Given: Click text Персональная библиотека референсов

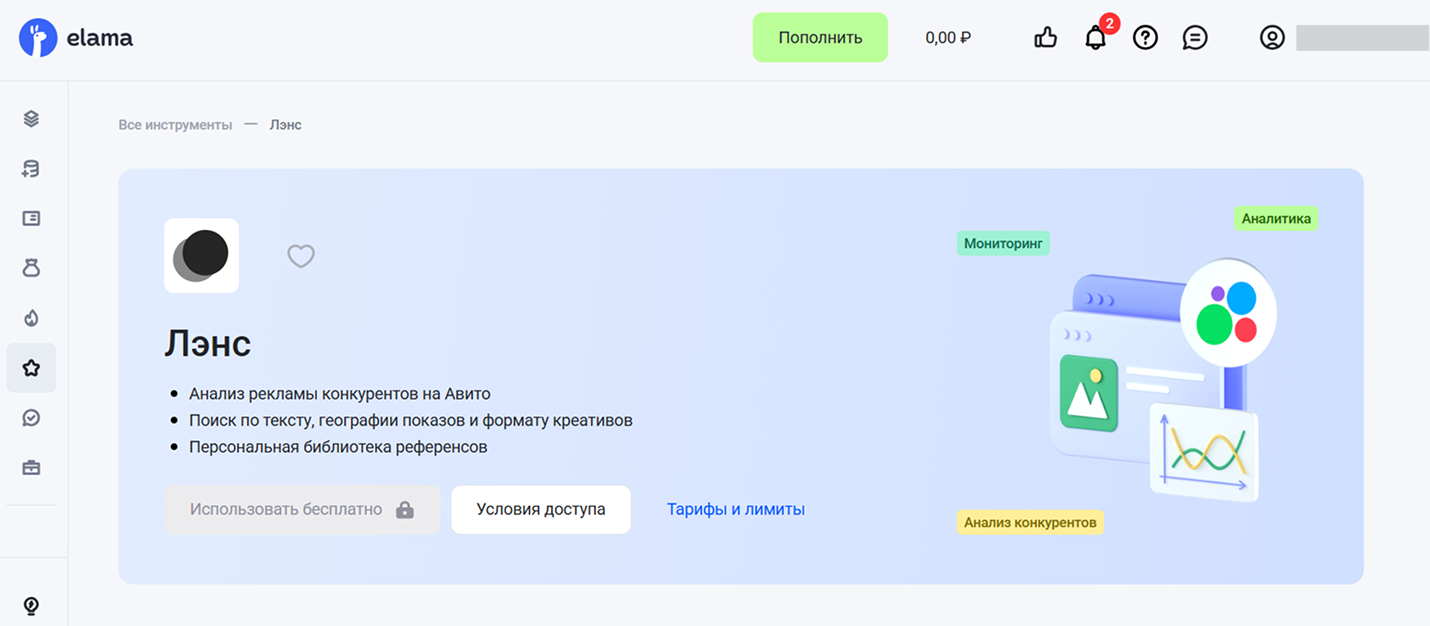Looking at the screenshot, I should (338, 447).
